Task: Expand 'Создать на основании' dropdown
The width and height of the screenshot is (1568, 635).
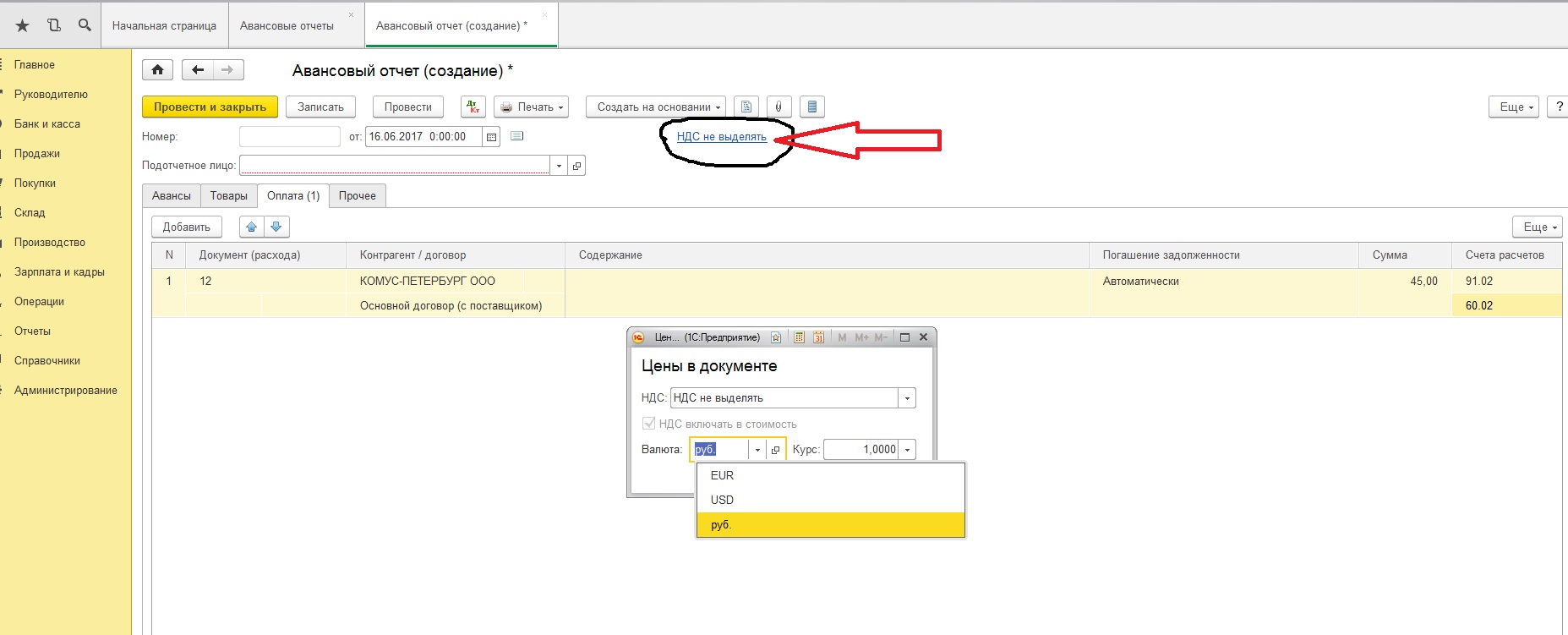Action: 655,107
